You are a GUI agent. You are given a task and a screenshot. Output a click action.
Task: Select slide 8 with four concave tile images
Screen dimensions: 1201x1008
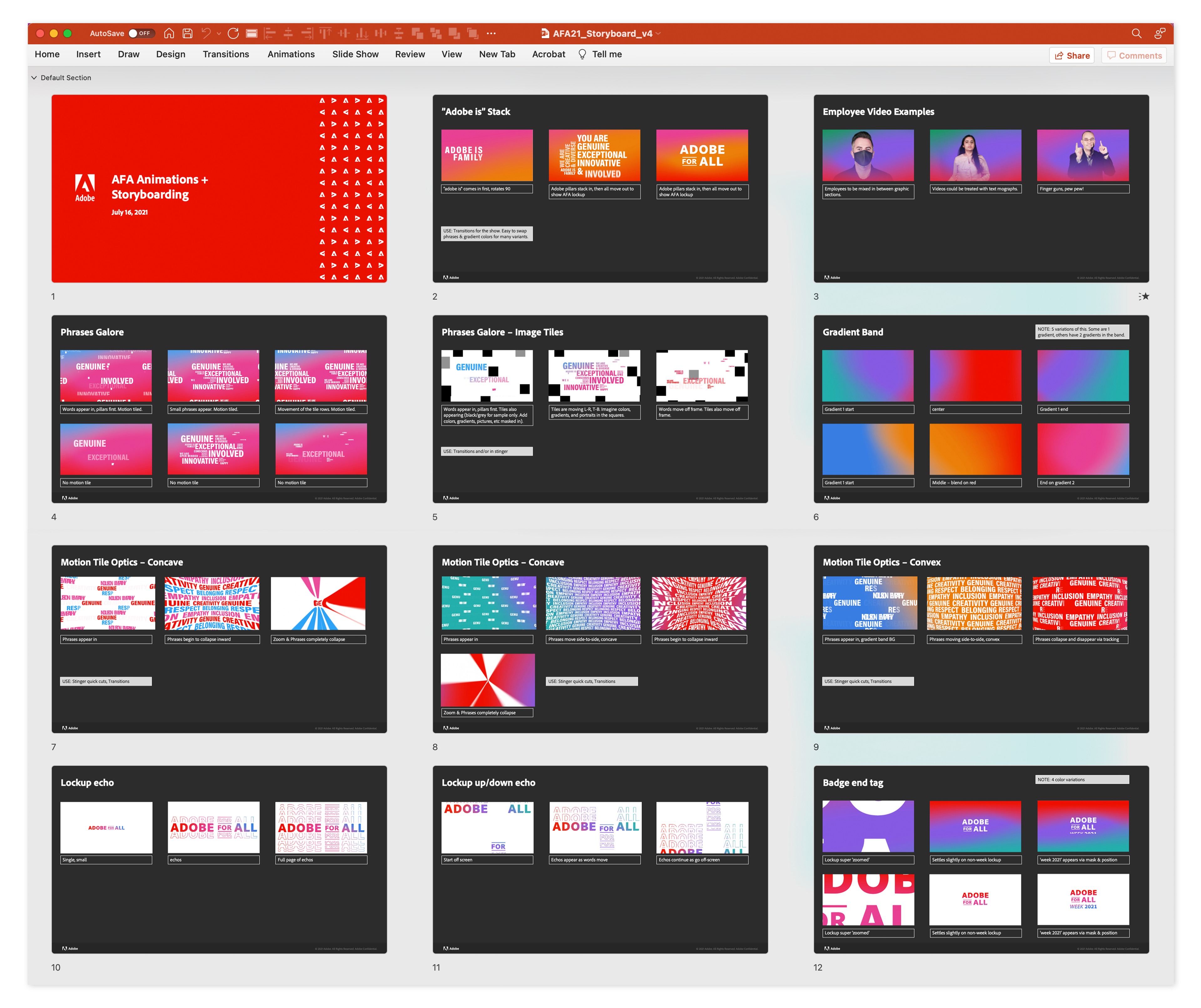pyautogui.click(x=600, y=639)
